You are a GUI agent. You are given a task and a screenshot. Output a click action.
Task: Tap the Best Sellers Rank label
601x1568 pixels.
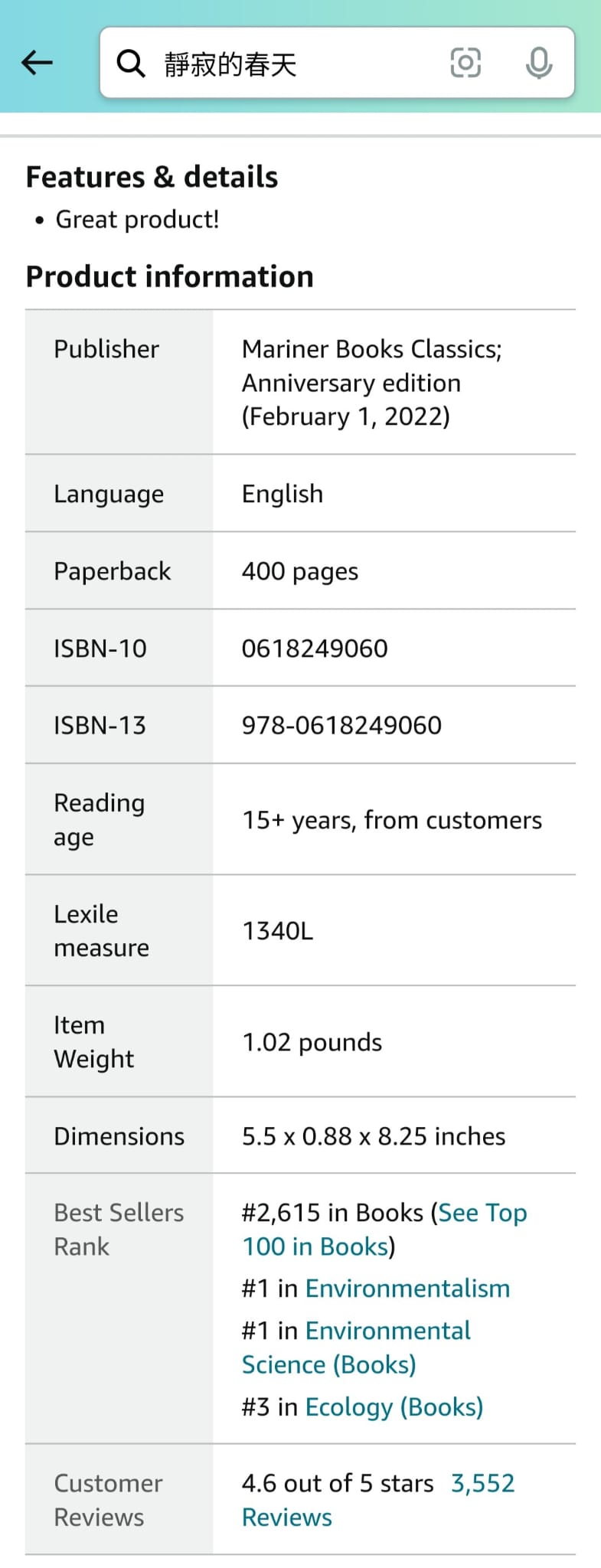pos(119,1230)
